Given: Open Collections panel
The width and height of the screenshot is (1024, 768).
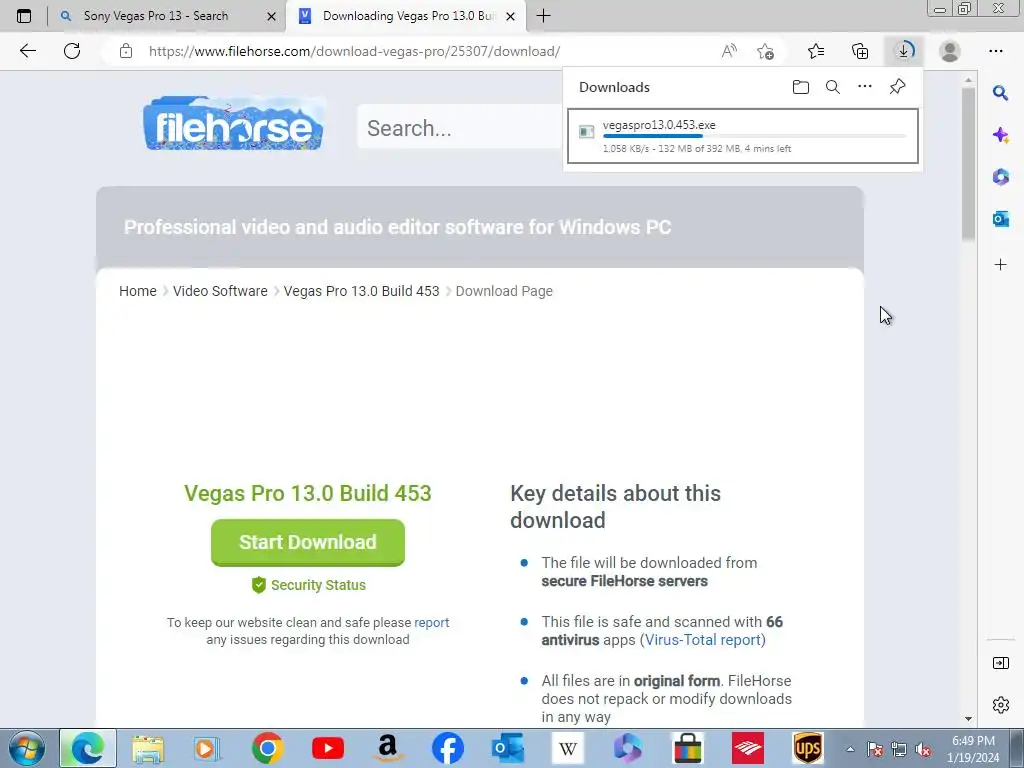Looking at the screenshot, I should click(860, 51).
